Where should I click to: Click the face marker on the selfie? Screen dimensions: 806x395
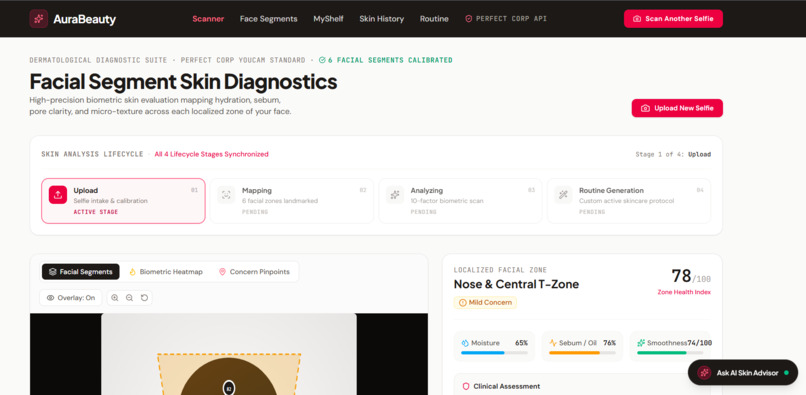click(x=229, y=388)
